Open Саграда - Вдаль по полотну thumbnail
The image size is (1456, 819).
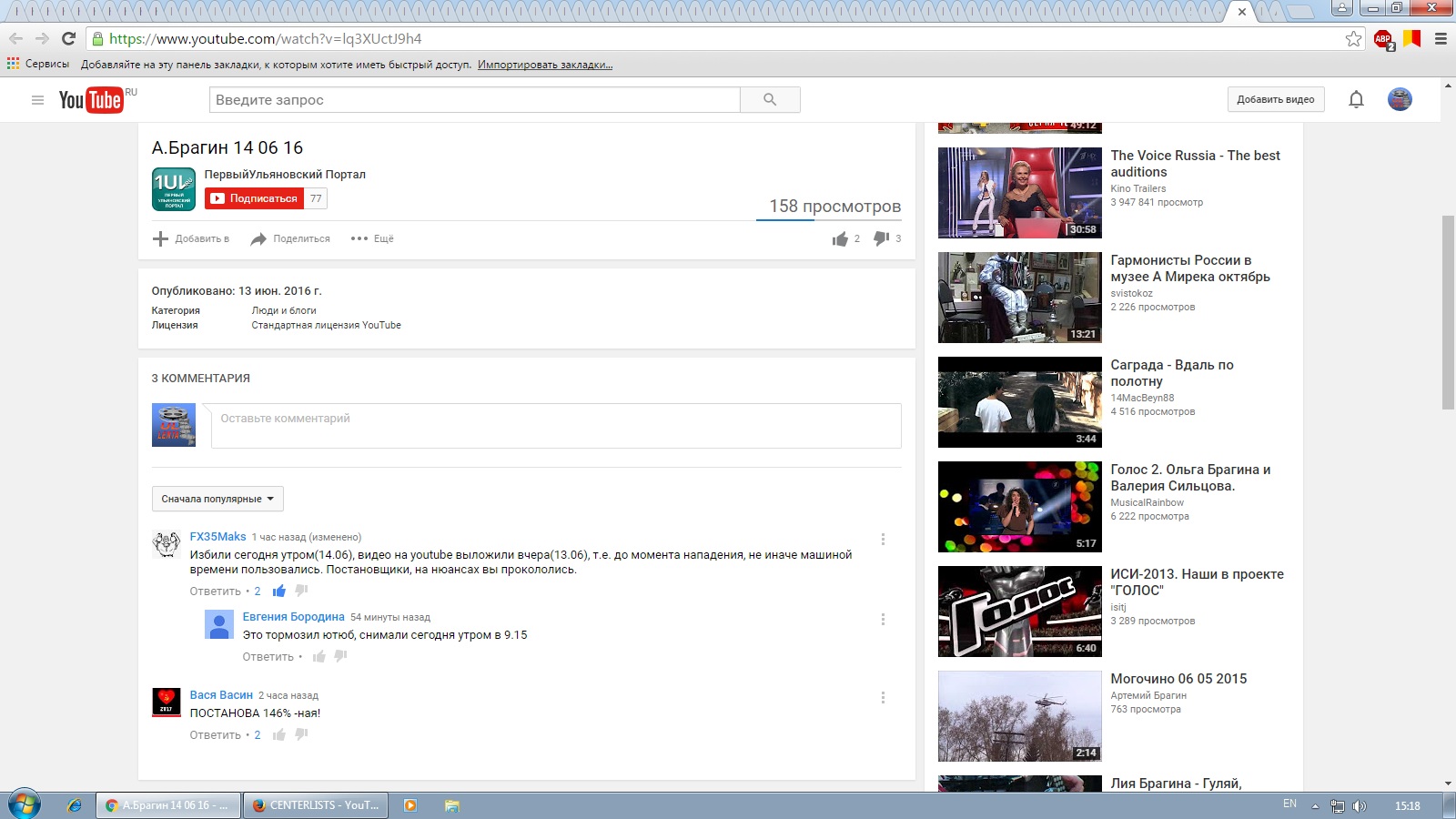coord(1020,402)
